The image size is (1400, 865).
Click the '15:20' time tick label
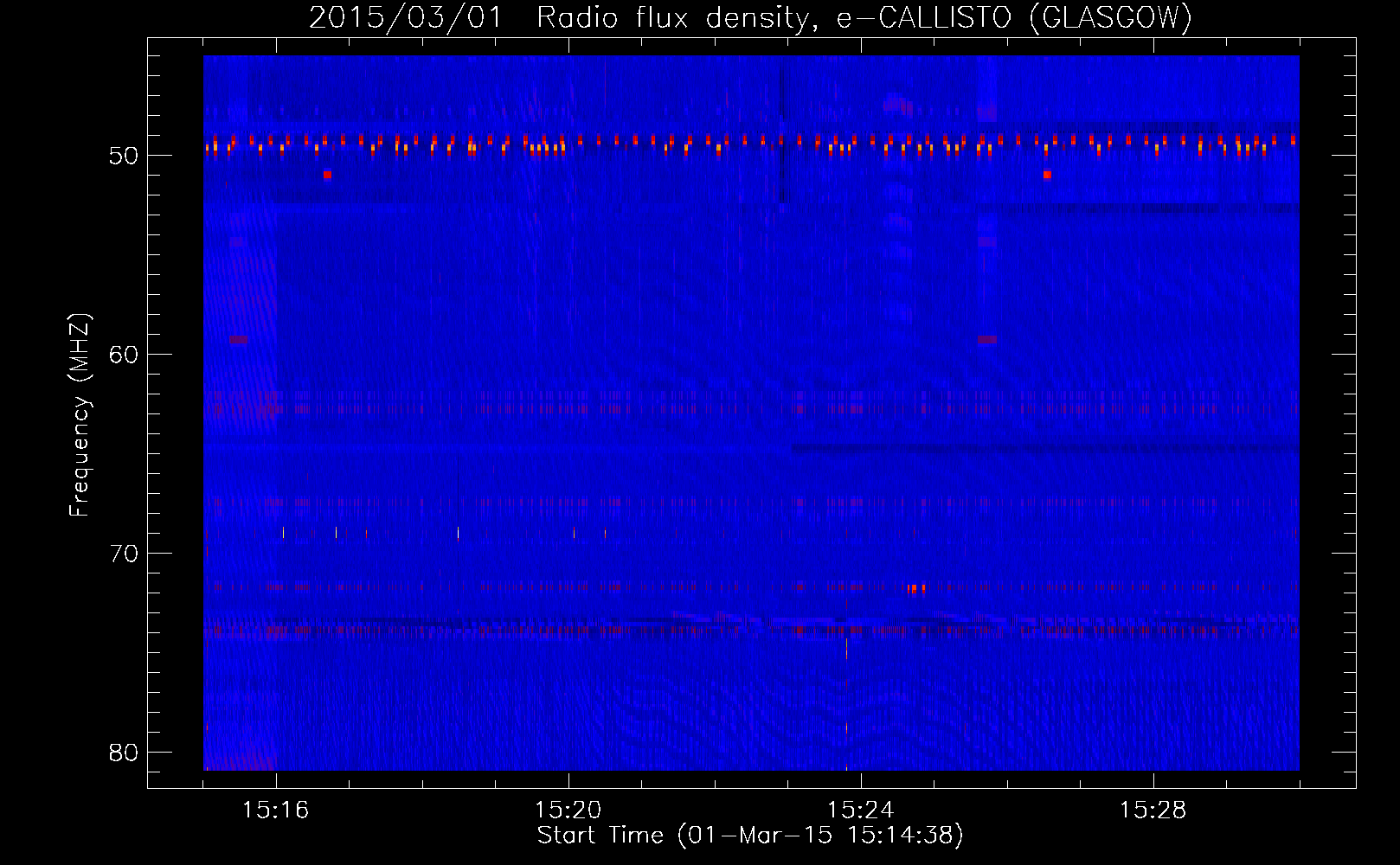(568, 811)
